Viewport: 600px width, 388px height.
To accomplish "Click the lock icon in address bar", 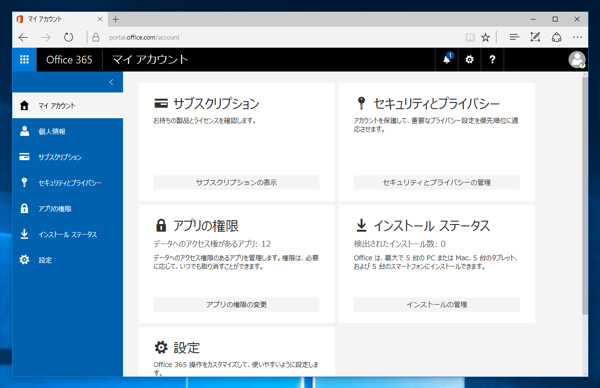I will point(96,37).
